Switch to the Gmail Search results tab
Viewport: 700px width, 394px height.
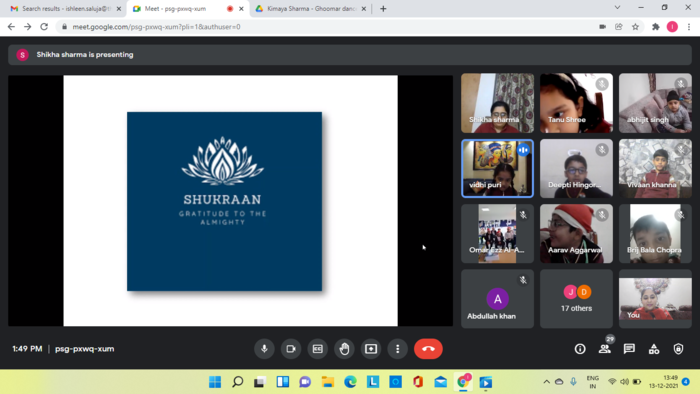coord(66,8)
